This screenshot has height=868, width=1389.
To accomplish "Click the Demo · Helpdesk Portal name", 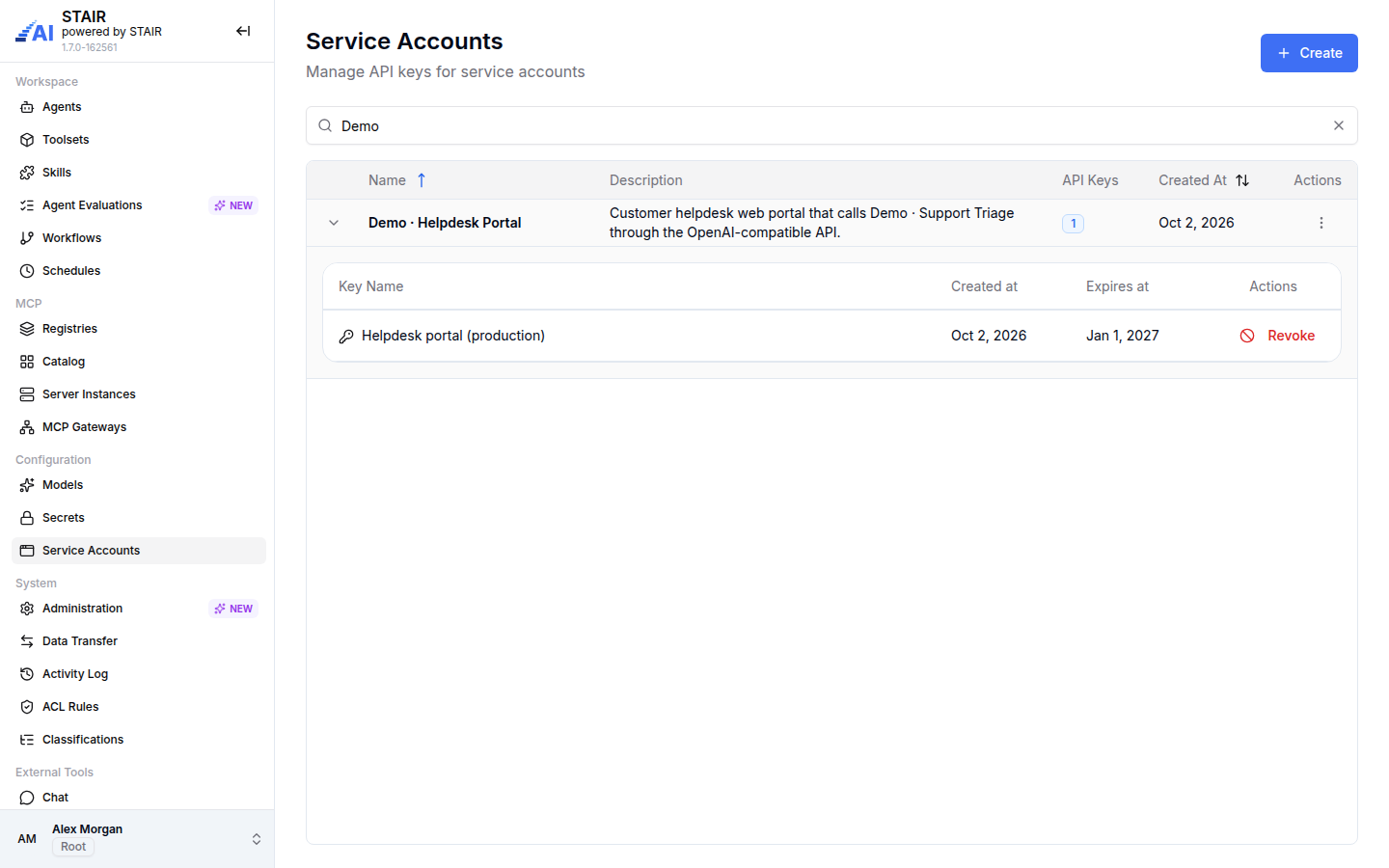I will [x=445, y=223].
